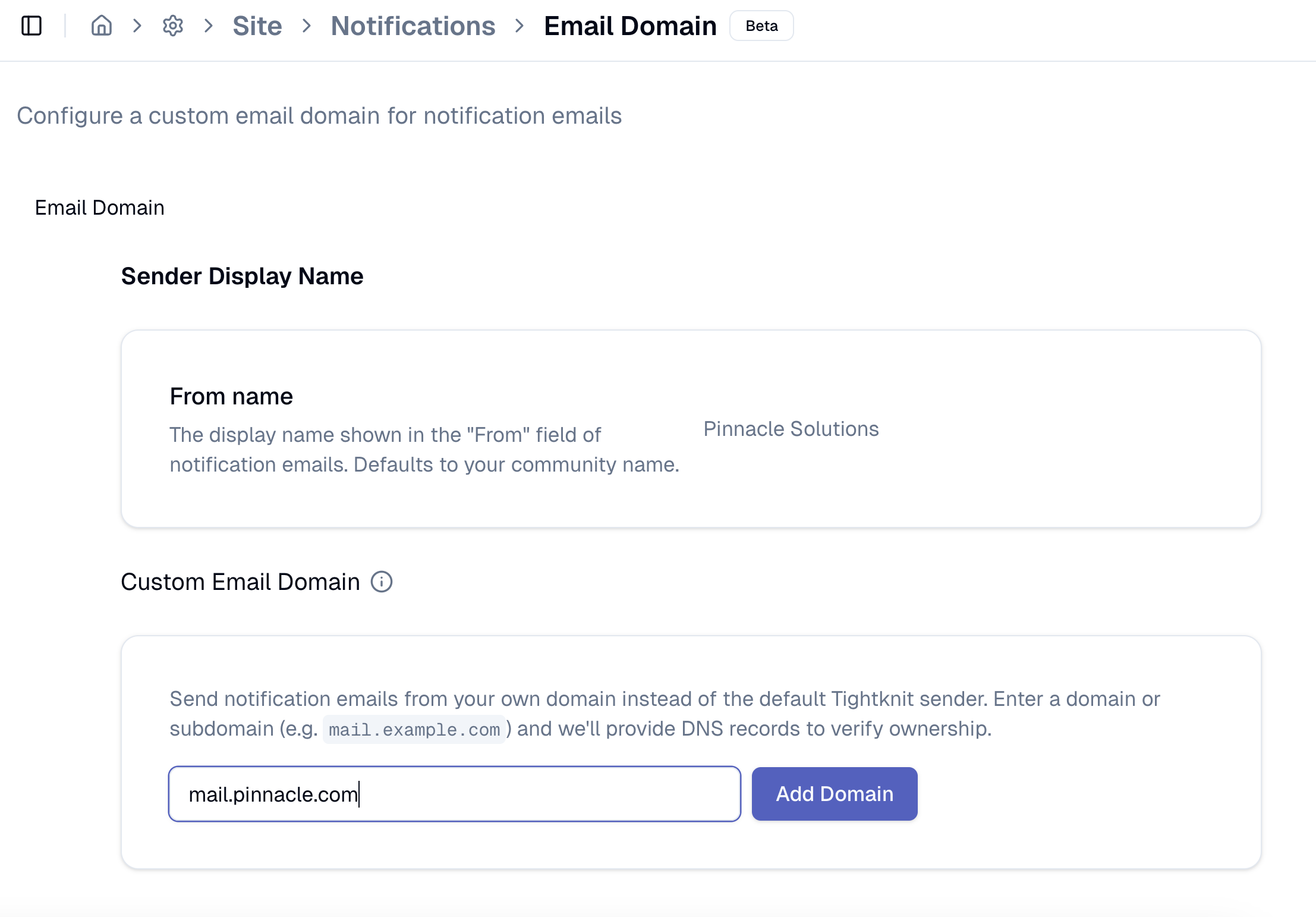Toggle the sidebar panel icon
This screenshot has width=1316, height=917.
click(x=32, y=26)
